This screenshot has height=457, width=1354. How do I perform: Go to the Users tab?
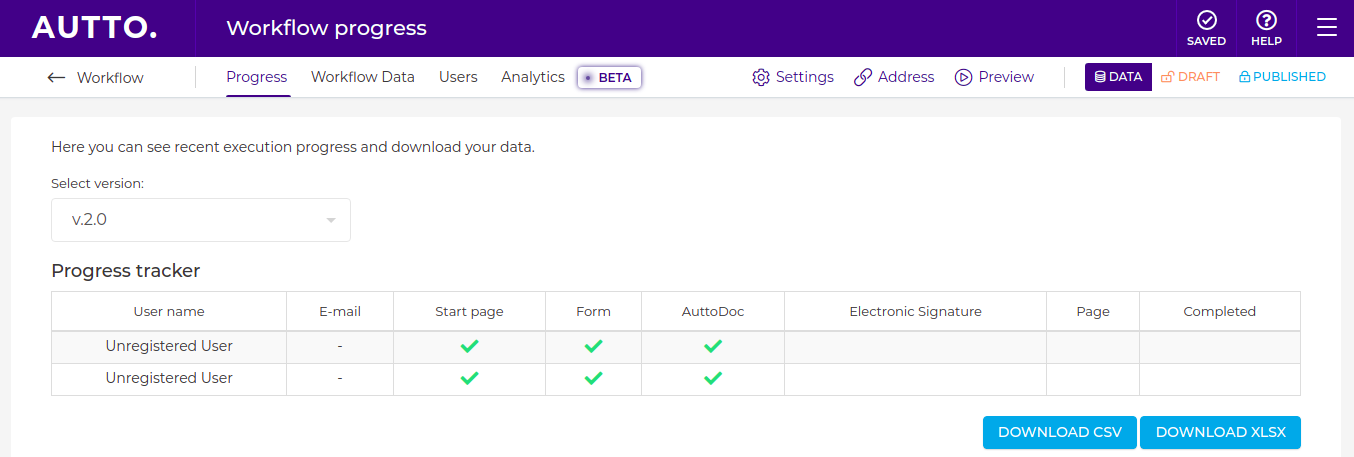click(458, 77)
